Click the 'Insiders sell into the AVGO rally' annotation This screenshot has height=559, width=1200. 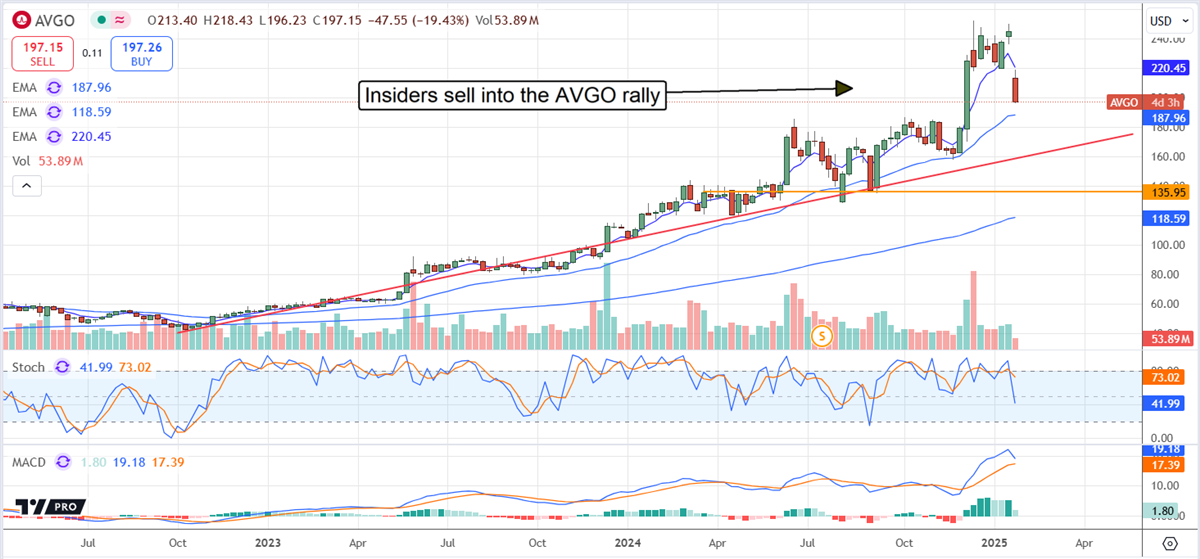click(513, 96)
